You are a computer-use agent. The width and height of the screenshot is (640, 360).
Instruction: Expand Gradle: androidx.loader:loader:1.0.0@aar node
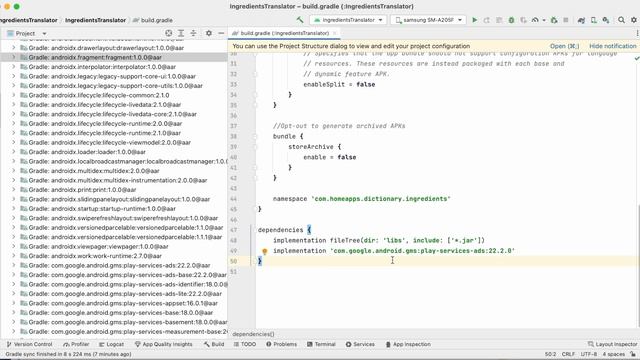coord(13,152)
